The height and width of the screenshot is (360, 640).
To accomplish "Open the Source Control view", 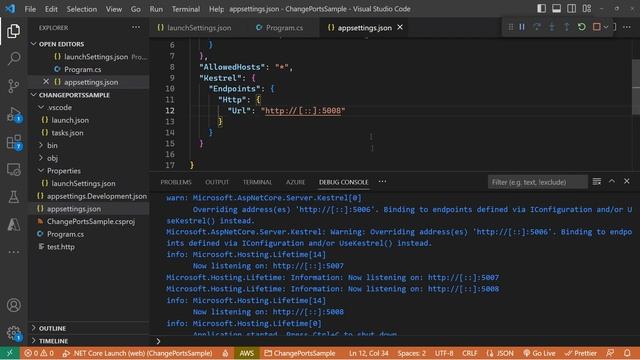I will click(13, 86).
